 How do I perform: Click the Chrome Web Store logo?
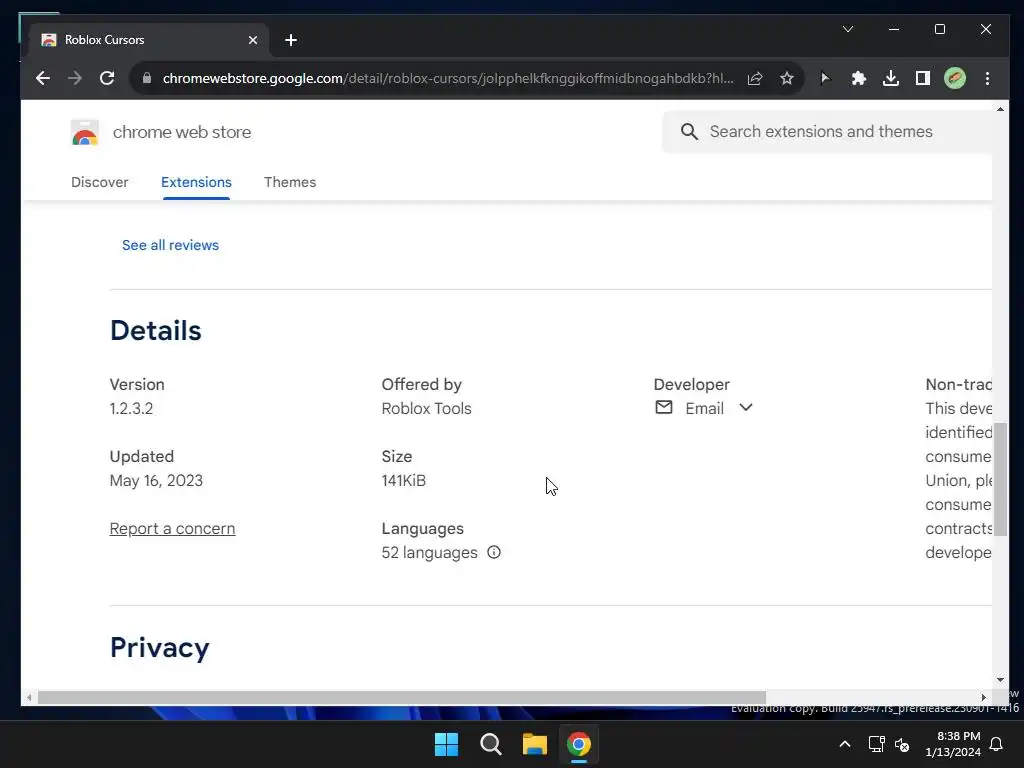click(x=85, y=133)
